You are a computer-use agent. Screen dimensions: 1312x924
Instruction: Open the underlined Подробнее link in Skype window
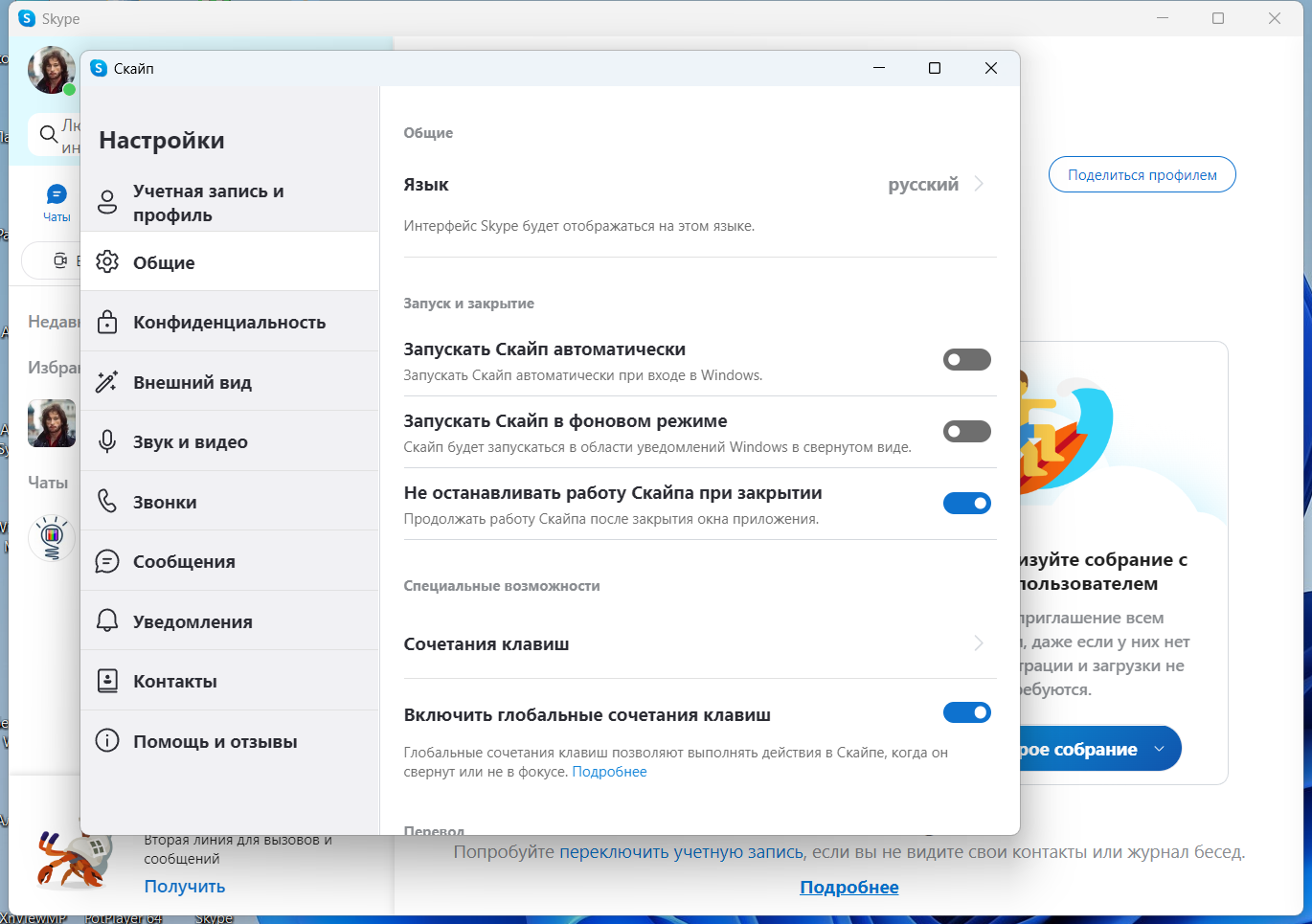pos(849,888)
